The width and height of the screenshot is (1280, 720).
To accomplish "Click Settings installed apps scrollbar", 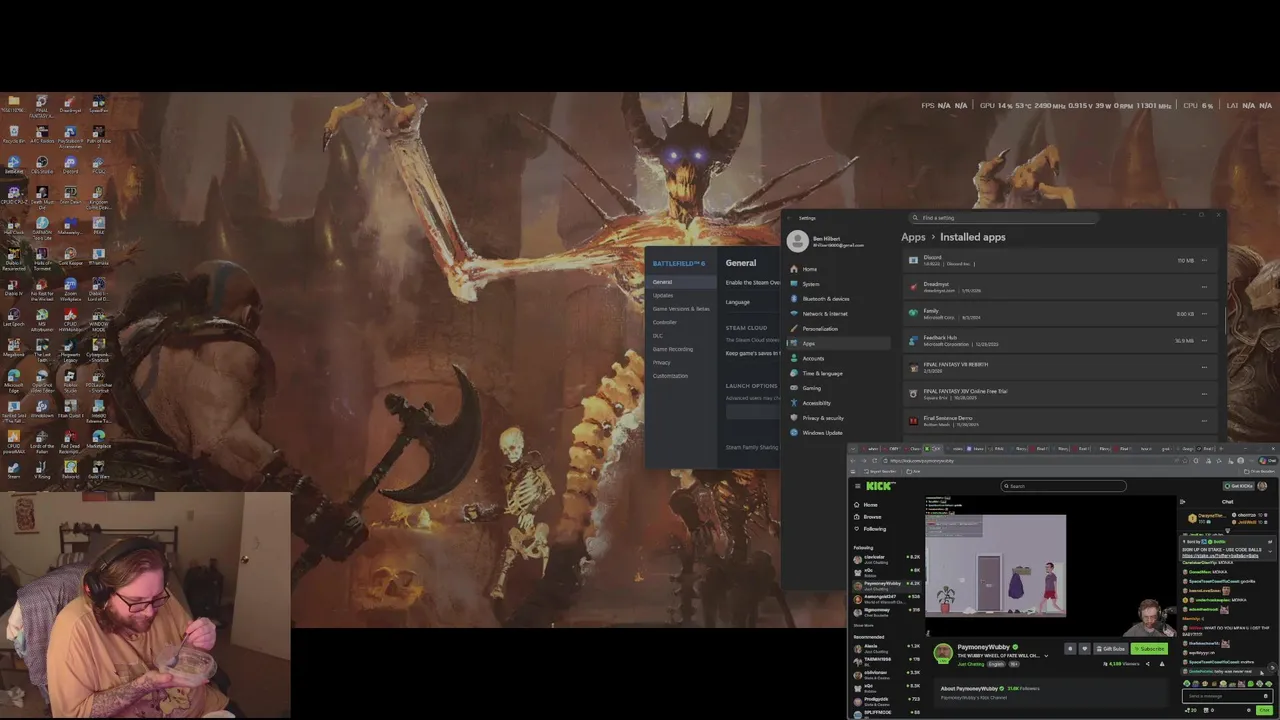I will point(1224,320).
